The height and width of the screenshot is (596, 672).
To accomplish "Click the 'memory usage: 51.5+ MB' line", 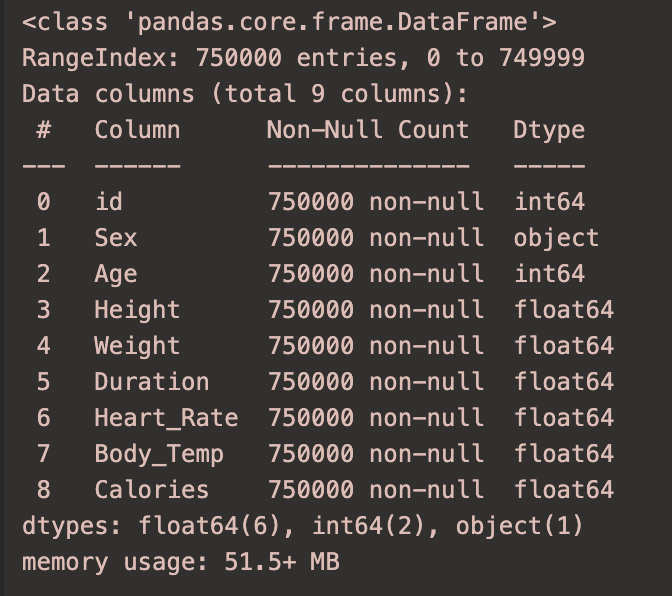I will click(x=181, y=562).
